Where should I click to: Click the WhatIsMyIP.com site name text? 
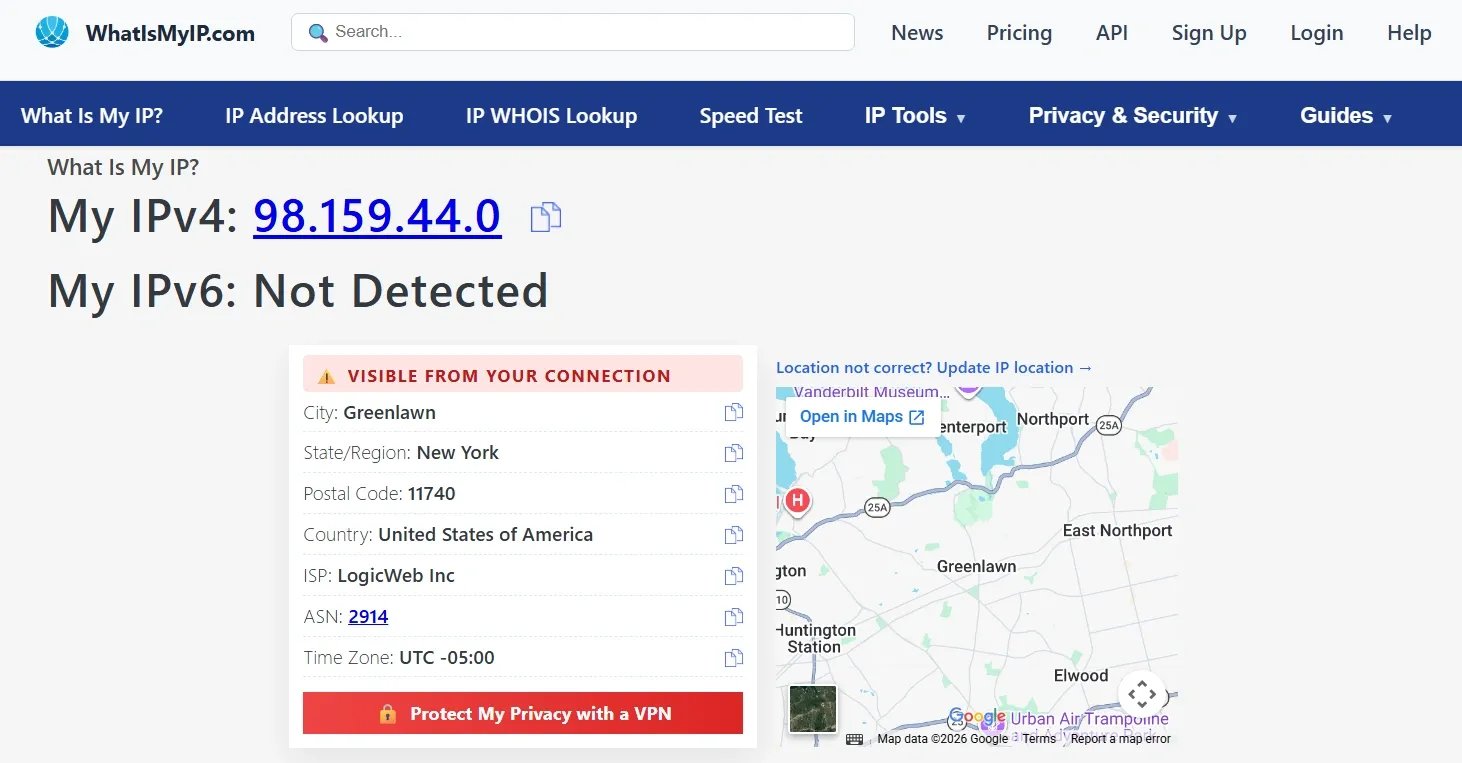(170, 33)
